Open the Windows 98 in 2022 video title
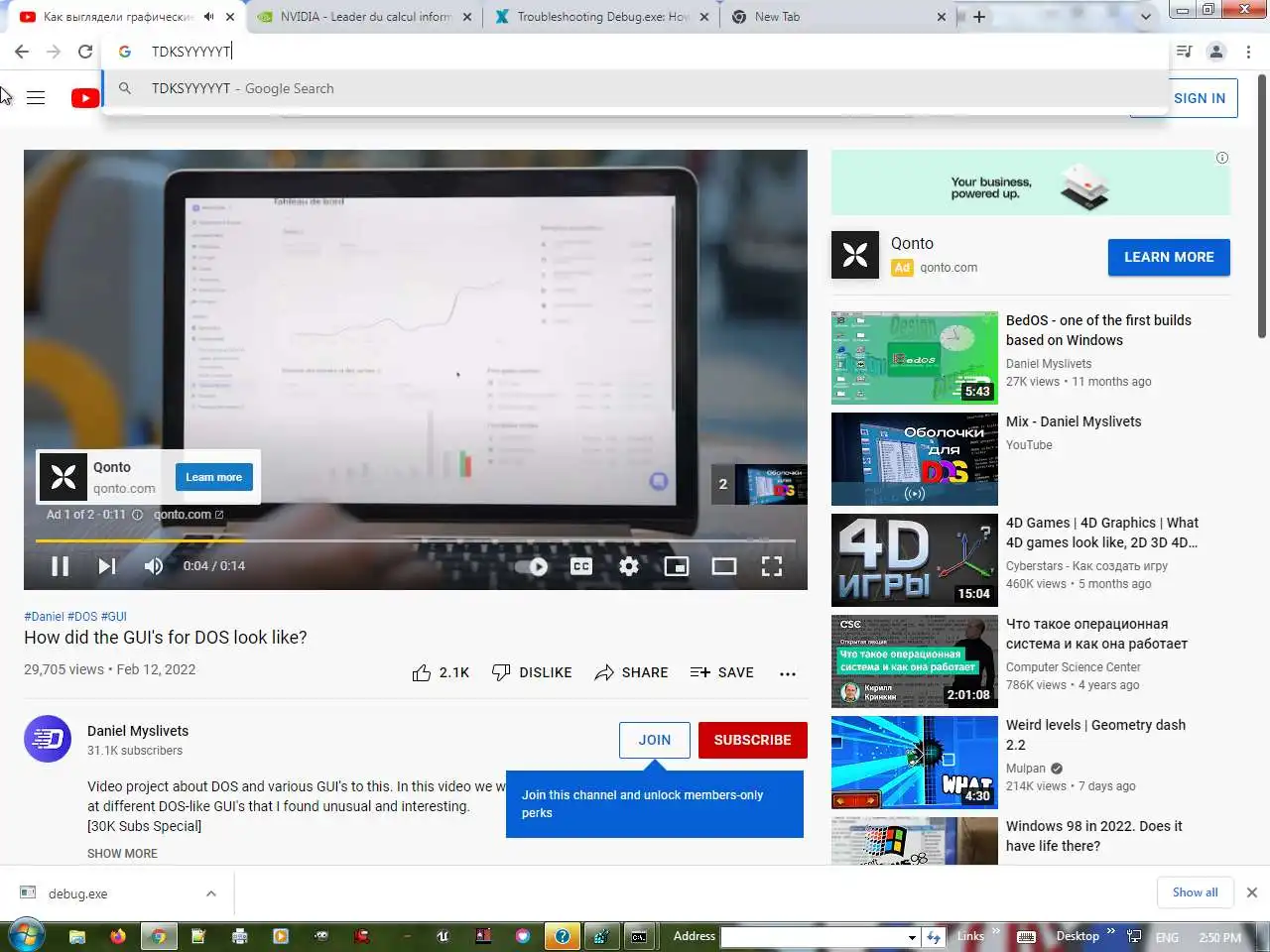Image resolution: width=1270 pixels, height=952 pixels. point(1094,836)
